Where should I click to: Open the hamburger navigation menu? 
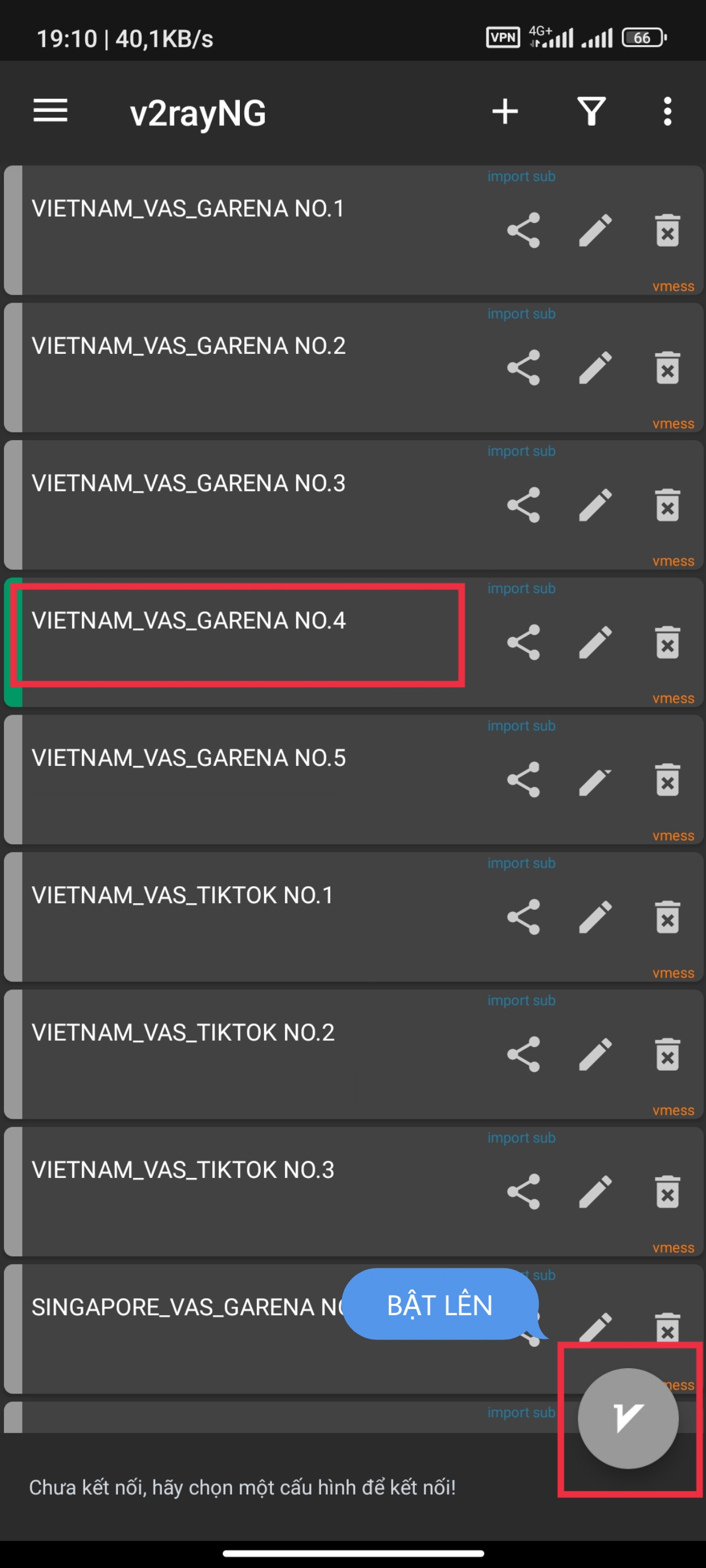[51, 111]
